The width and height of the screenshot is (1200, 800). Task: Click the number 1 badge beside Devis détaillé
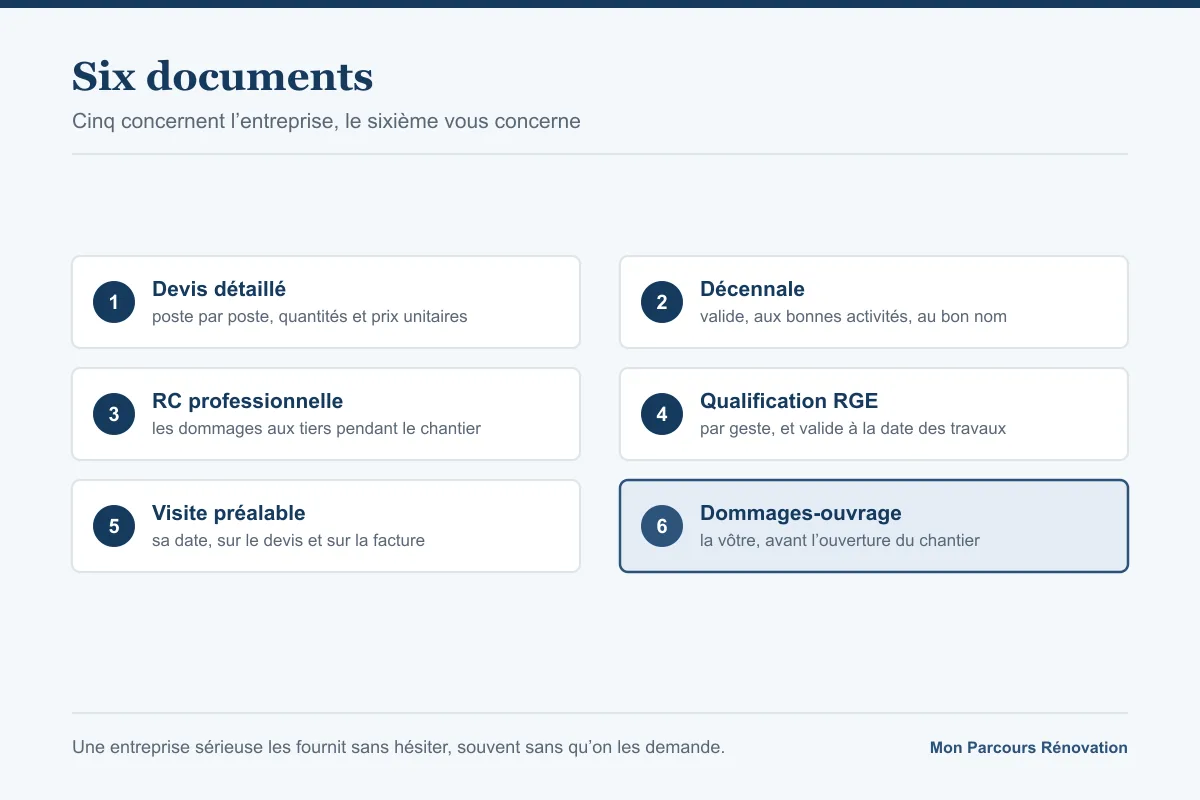(x=114, y=302)
